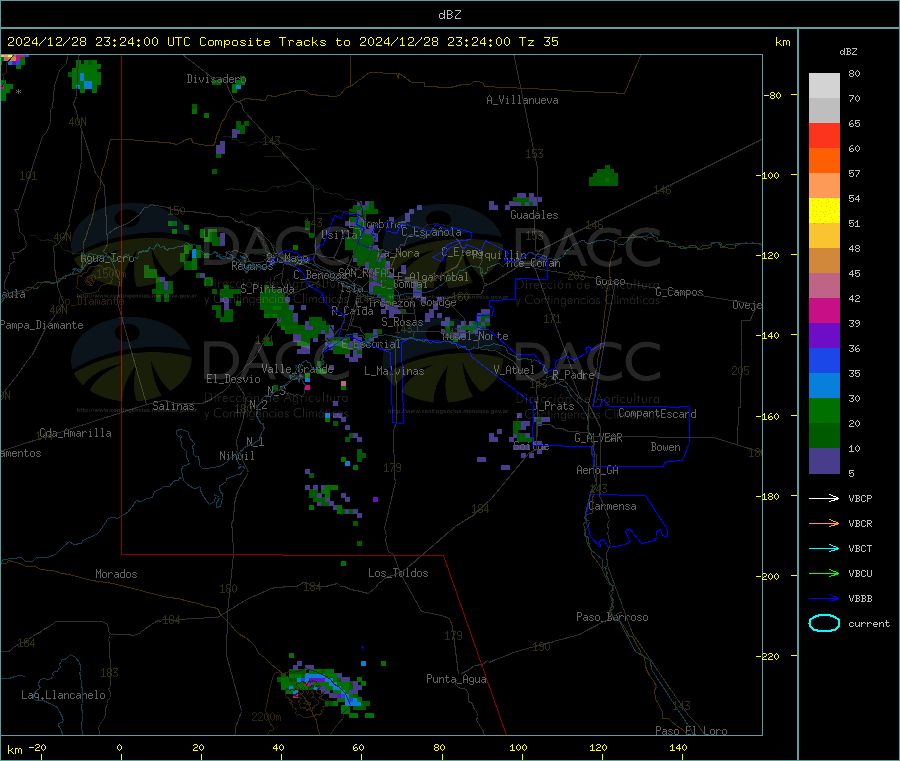Click the 'Goico' map label

tap(611, 281)
